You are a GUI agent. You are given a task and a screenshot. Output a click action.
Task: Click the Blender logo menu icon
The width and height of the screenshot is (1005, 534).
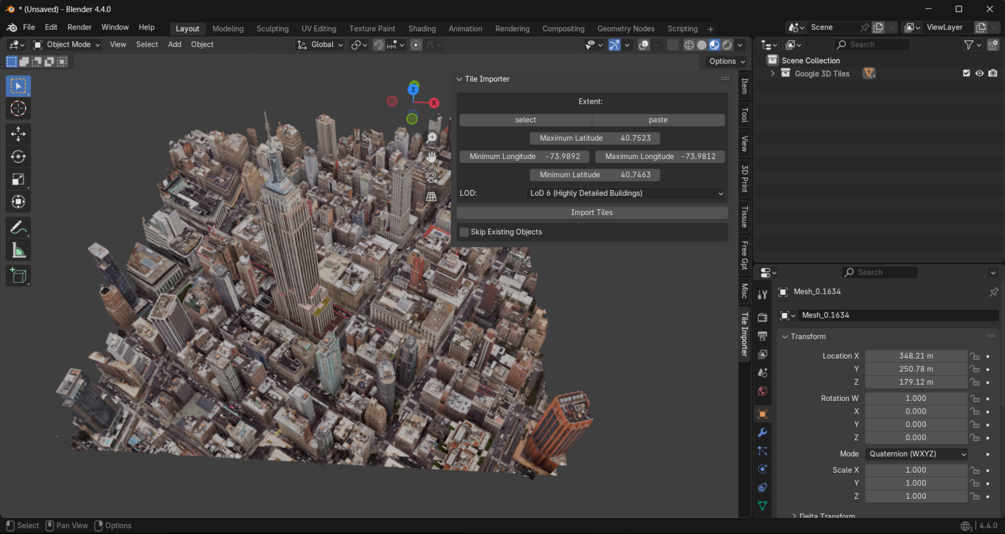(x=12, y=28)
